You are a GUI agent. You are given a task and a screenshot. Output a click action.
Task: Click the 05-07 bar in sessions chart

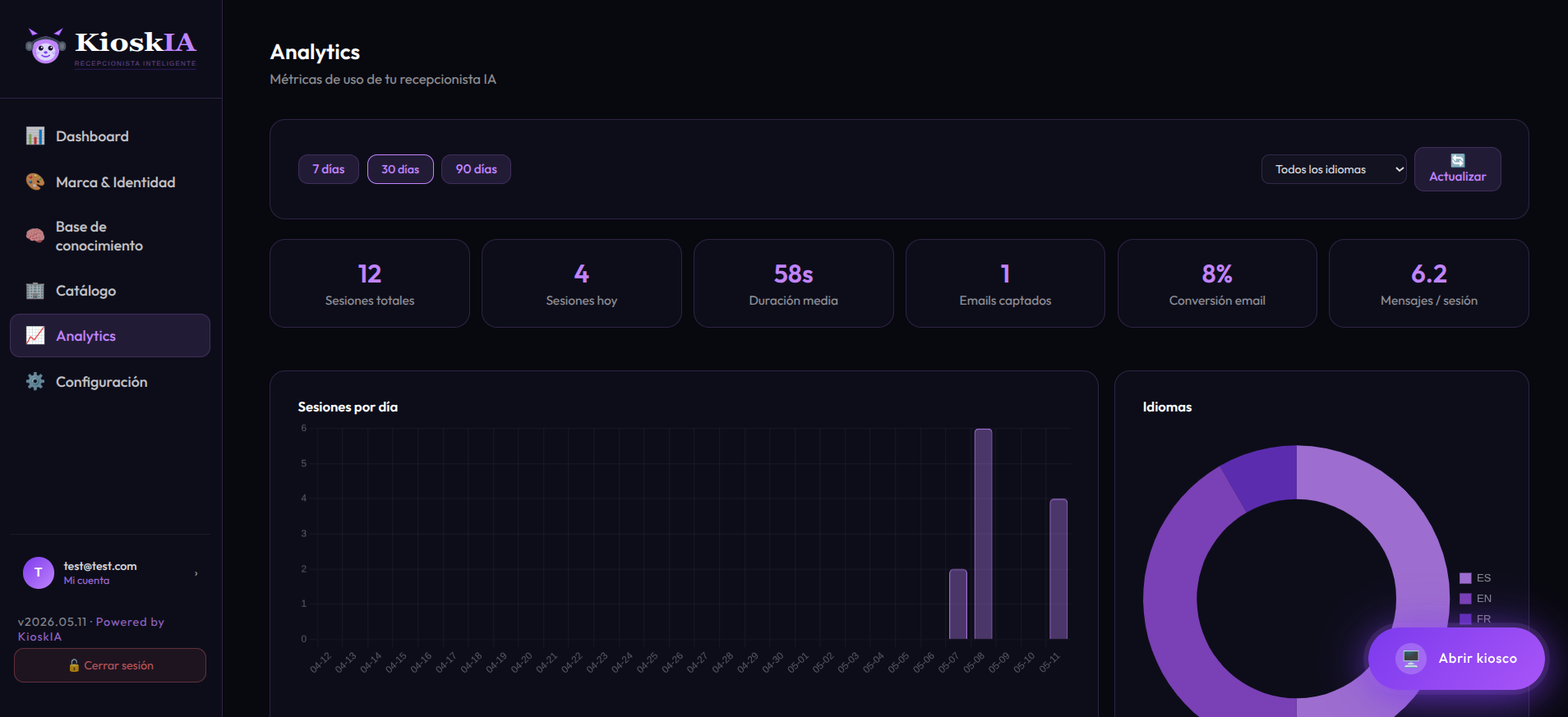pos(958,604)
